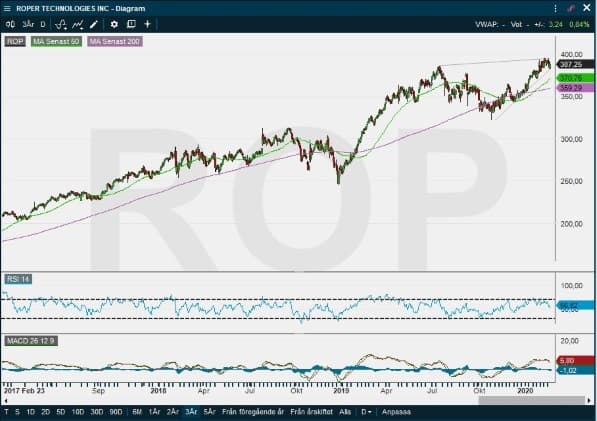
Task: Click the Anpassa button
Action: pos(396,412)
